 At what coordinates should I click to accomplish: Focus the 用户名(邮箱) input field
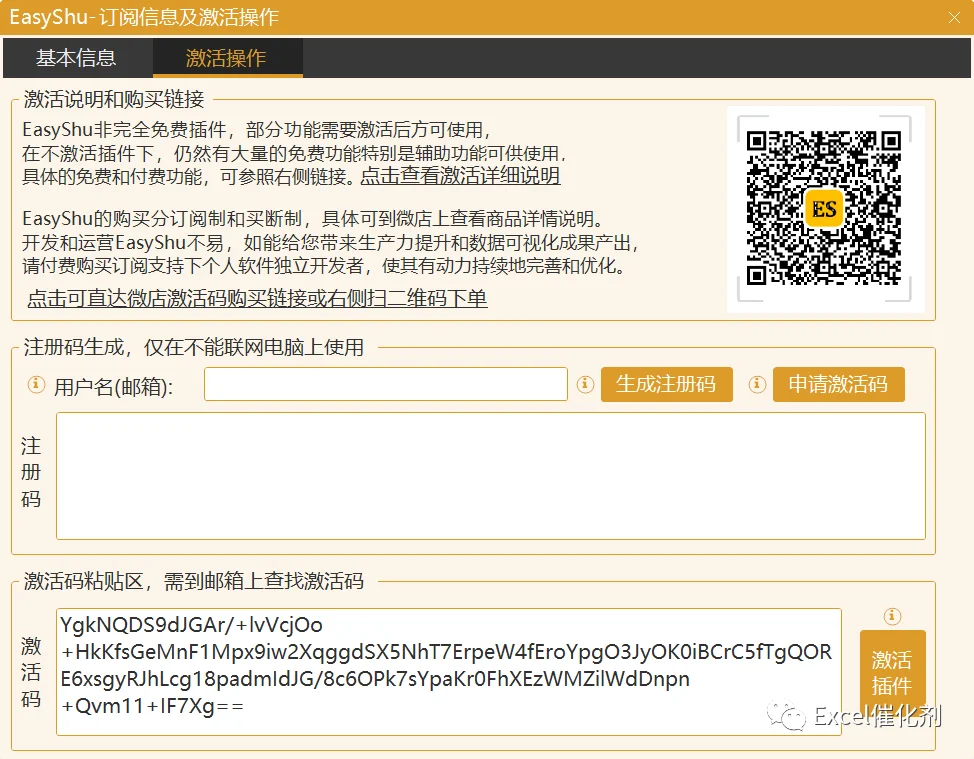pyautogui.click(x=386, y=384)
